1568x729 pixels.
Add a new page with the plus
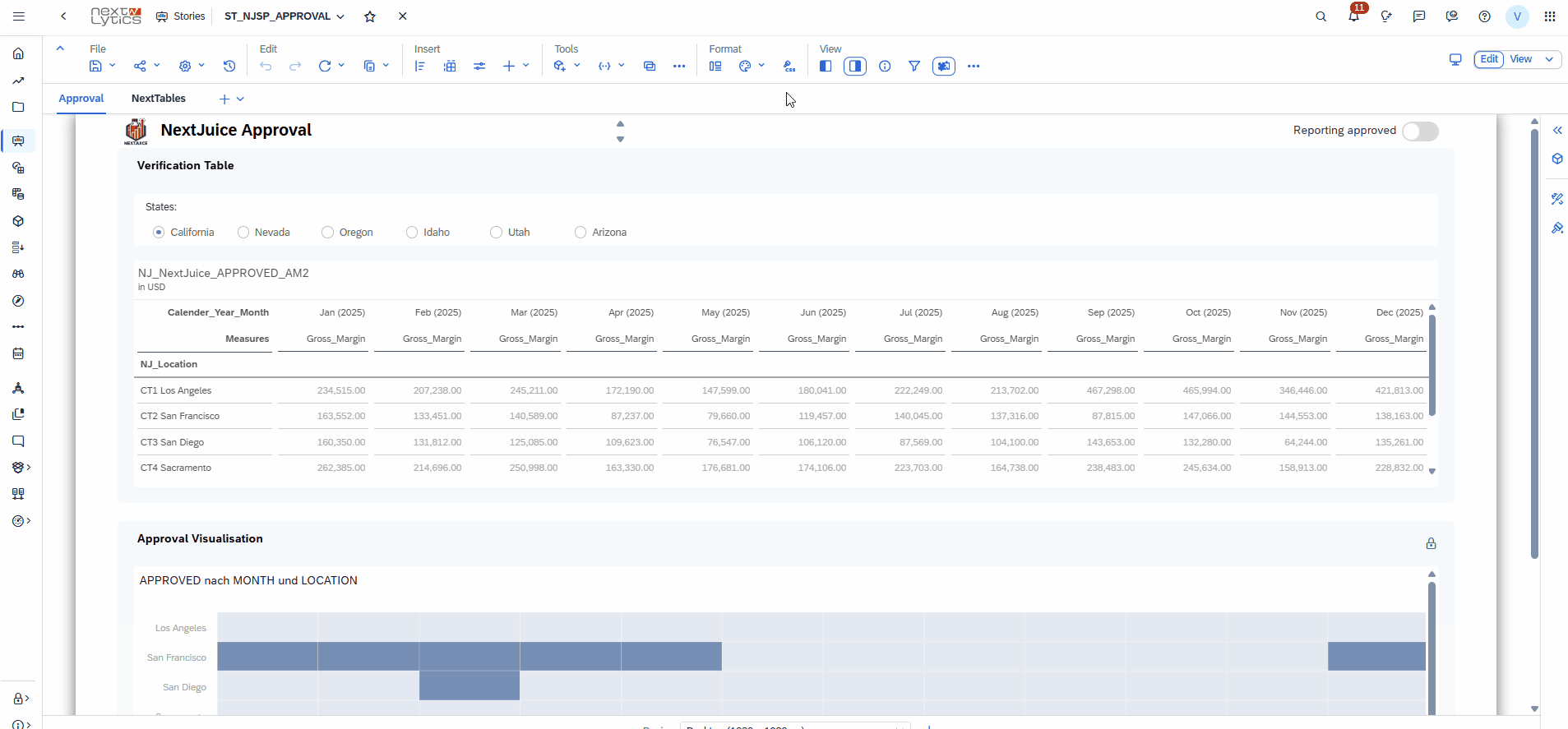pos(224,99)
